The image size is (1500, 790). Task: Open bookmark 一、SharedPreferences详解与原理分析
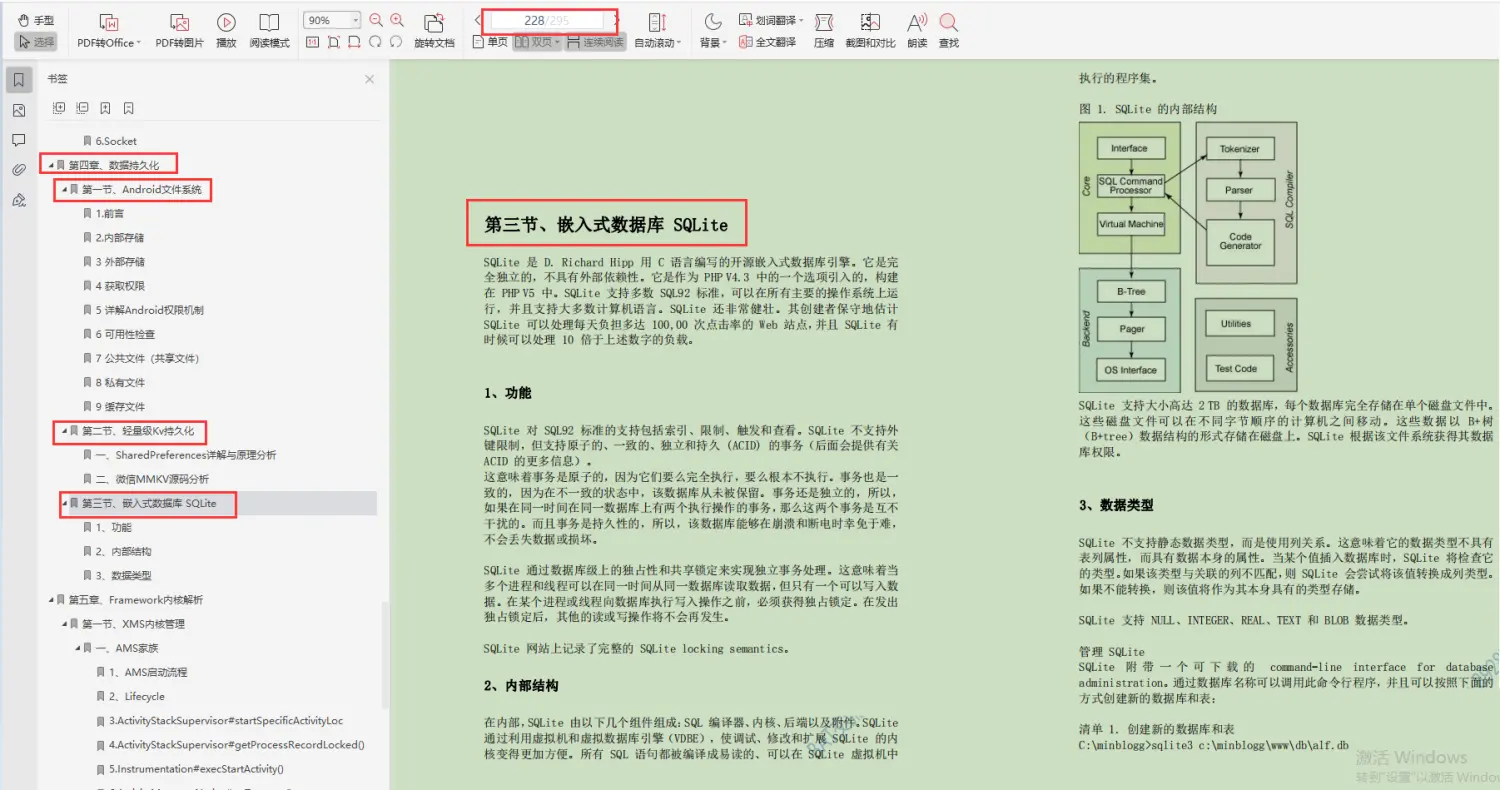pos(187,455)
